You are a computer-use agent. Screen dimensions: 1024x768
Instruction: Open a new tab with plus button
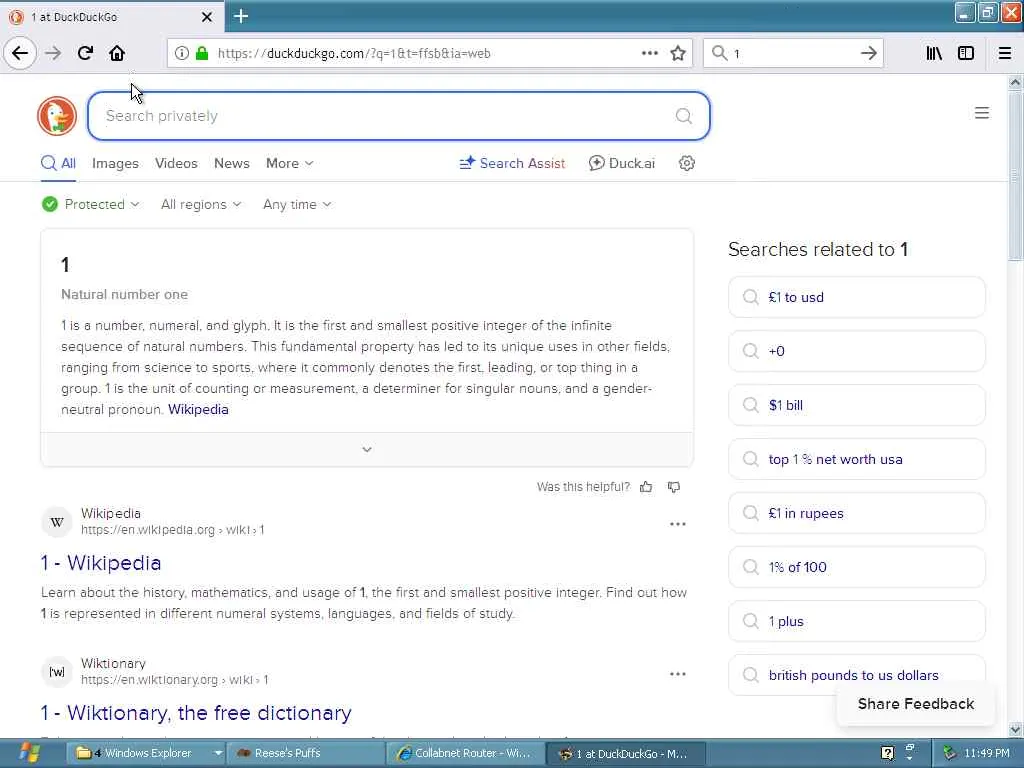point(241,16)
